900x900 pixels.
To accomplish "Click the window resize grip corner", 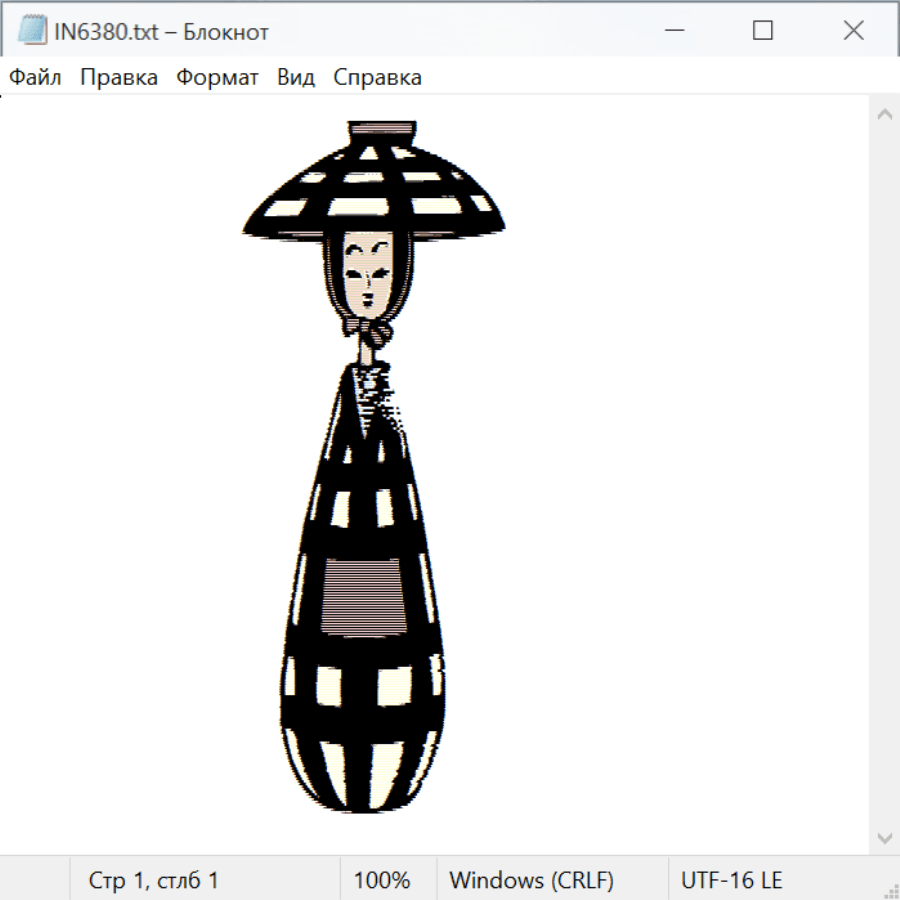I will click(x=890, y=890).
